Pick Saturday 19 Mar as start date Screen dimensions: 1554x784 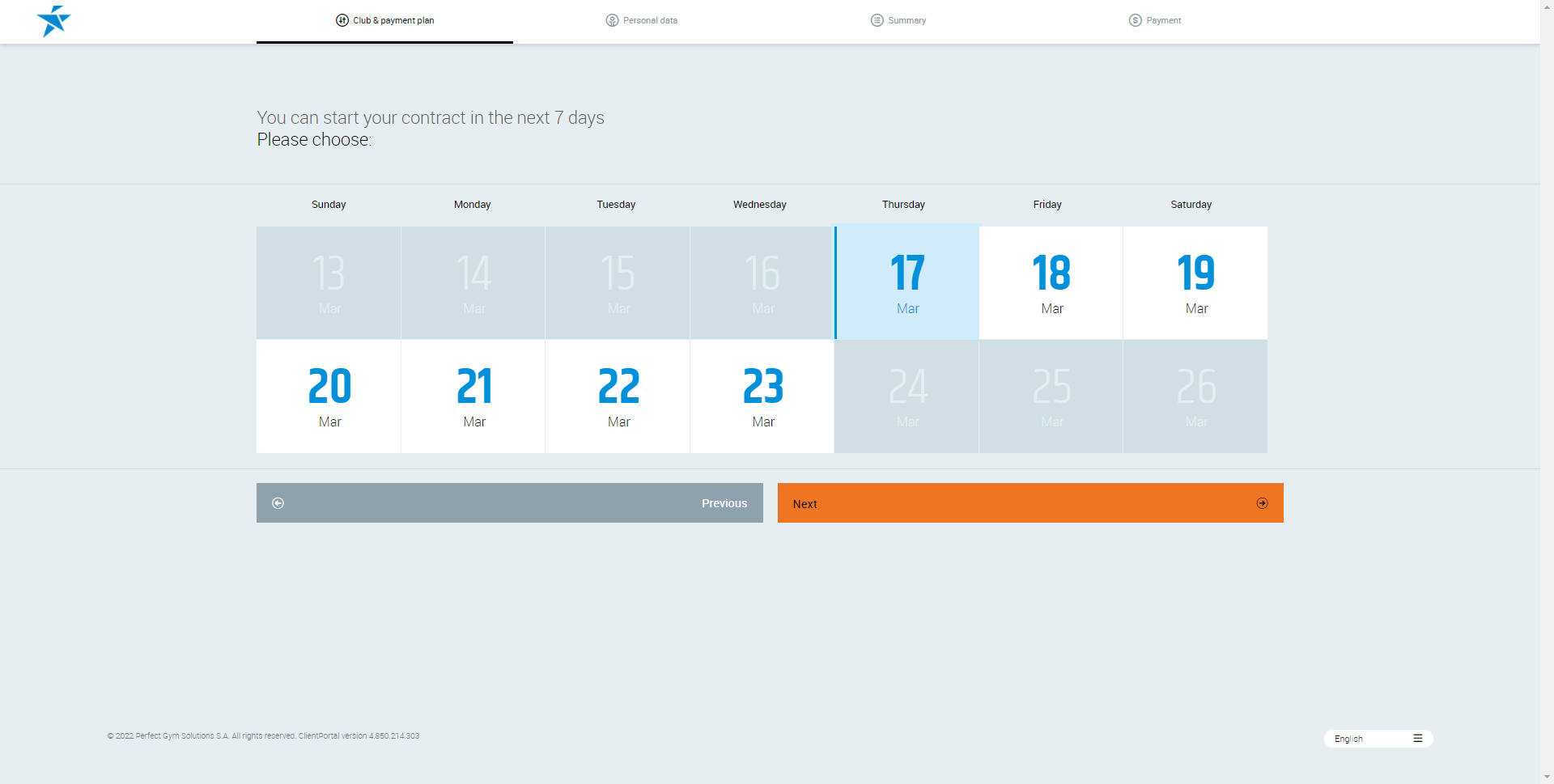(1195, 282)
